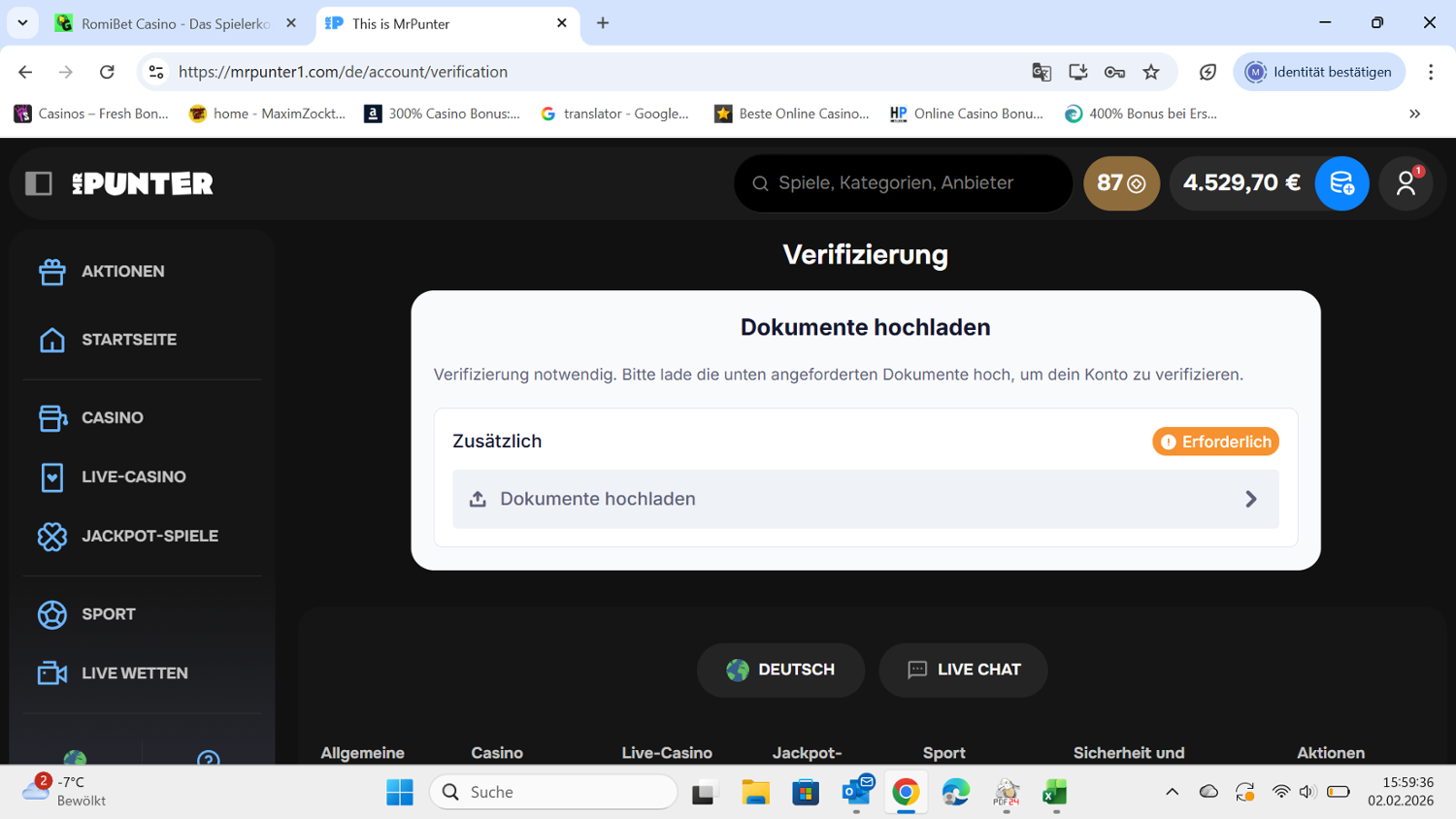The width and height of the screenshot is (1456, 819).
Task: Show more bookmarks via chevron
Action: [1414, 114]
